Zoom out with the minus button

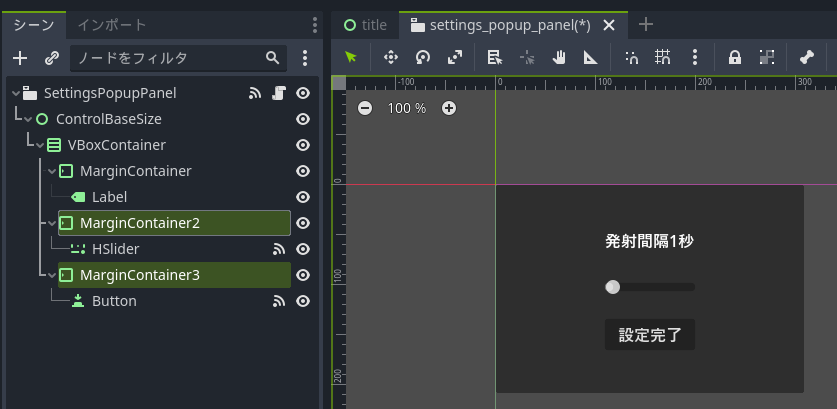pyautogui.click(x=365, y=108)
